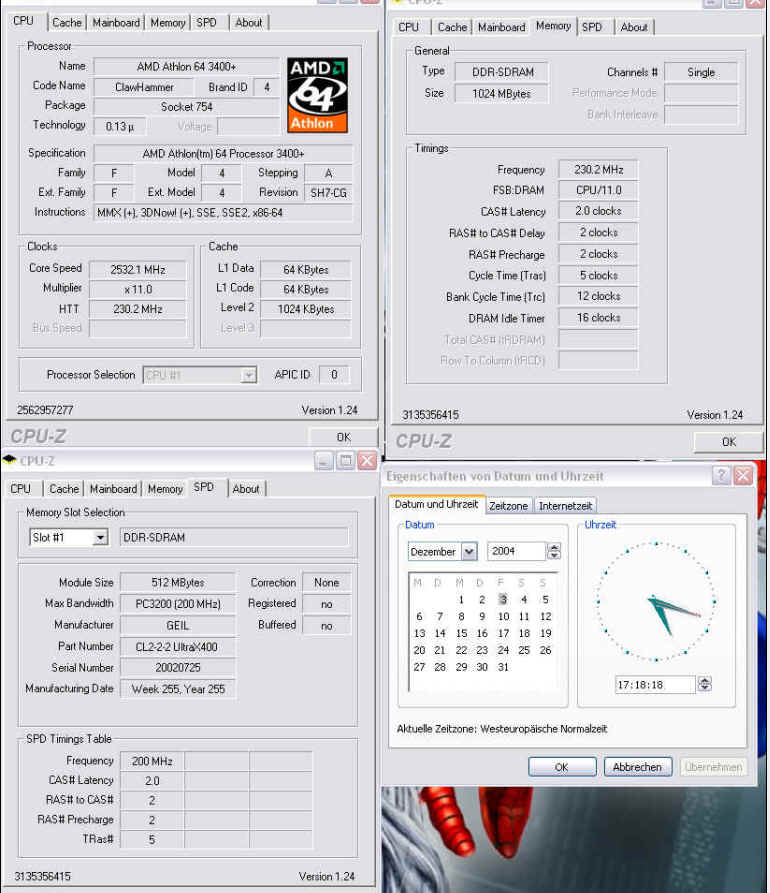Viewport: 770px width, 893px height.
Task: Click the CPU-Z title bar icon of SPD window
Action: pyautogui.click(x=9, y=460)
